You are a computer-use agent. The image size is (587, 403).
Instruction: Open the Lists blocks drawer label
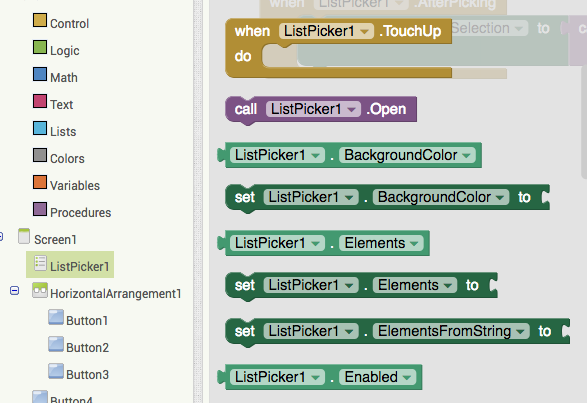(63, 131)
